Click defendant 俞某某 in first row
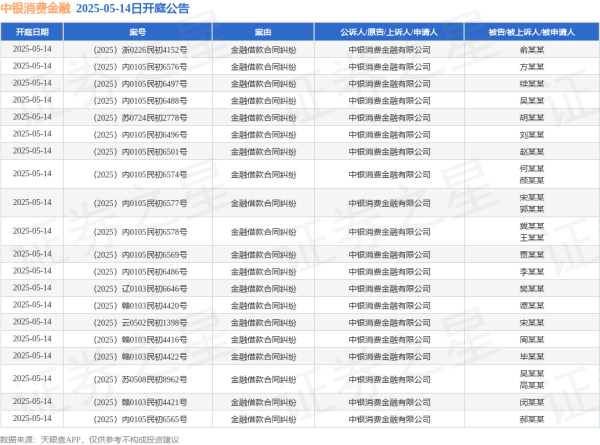600x445 pixels. (x=532, y=50)
